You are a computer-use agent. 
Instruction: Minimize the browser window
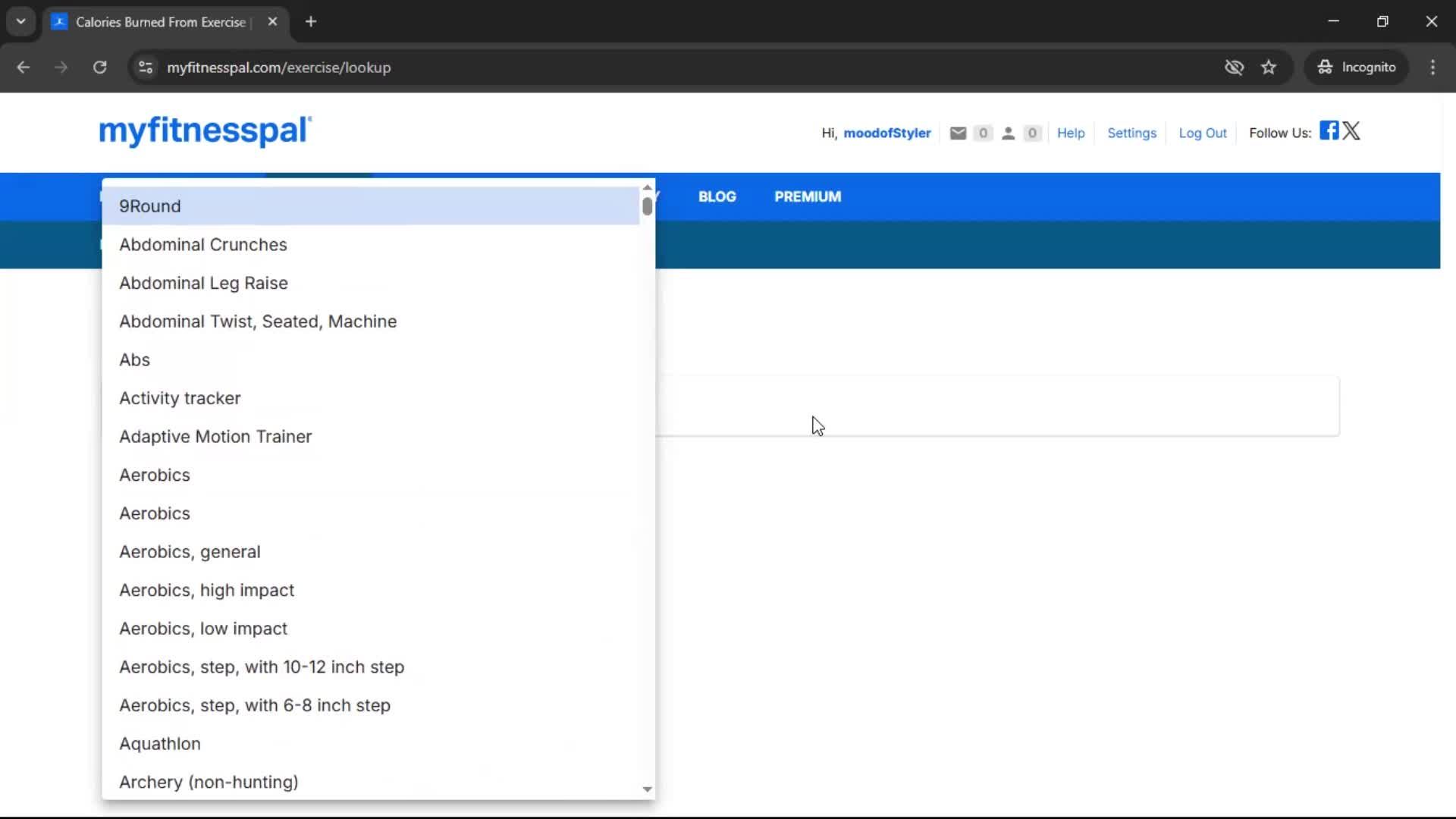pos(1333,21)
